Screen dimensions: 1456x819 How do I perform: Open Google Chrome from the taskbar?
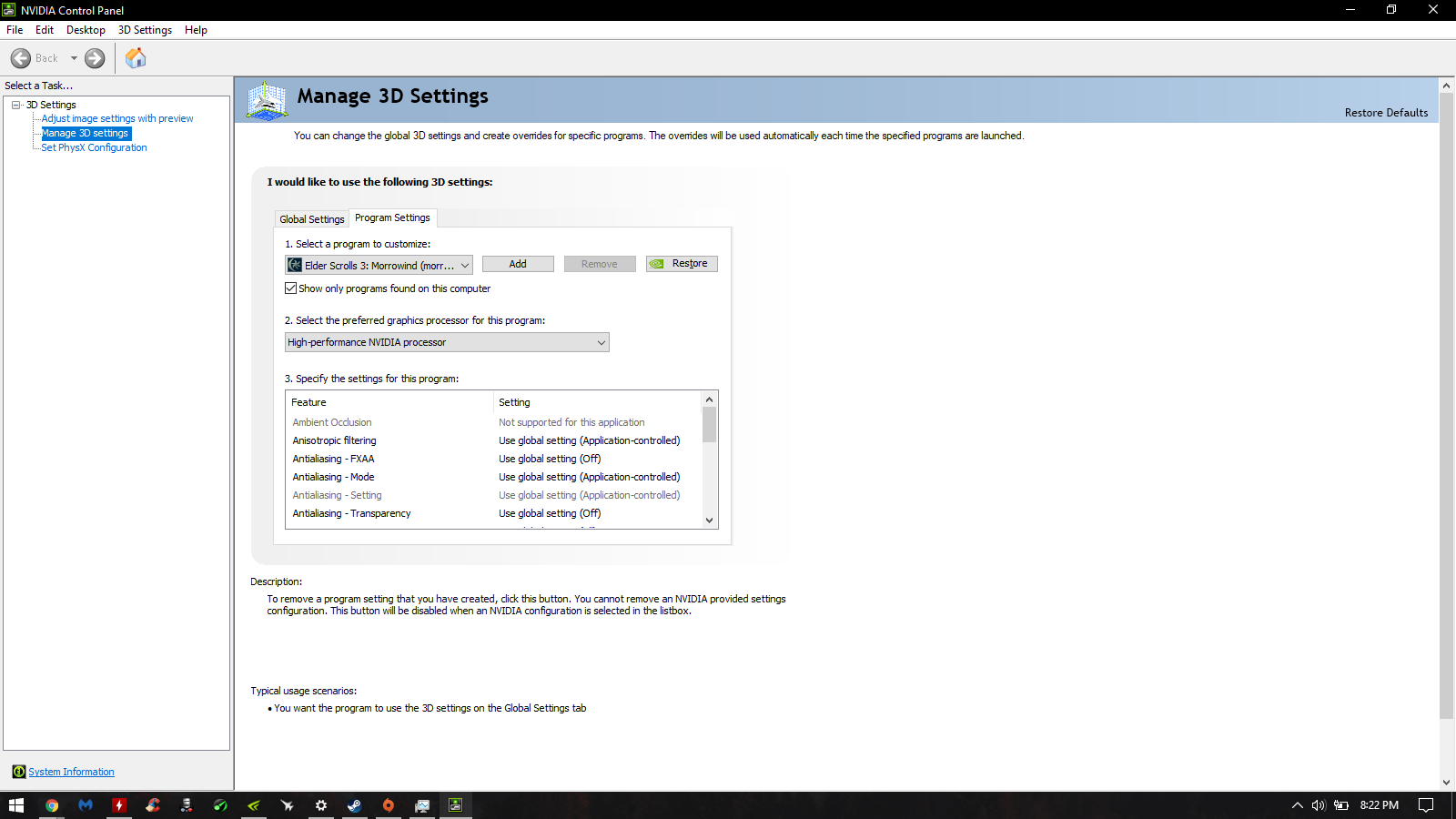coord(52,805)
